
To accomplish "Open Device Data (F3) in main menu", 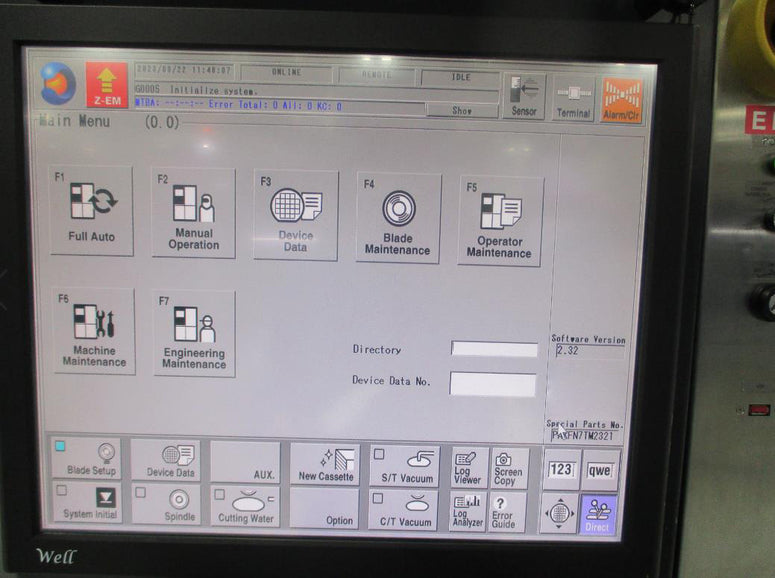I will (296, 216).
